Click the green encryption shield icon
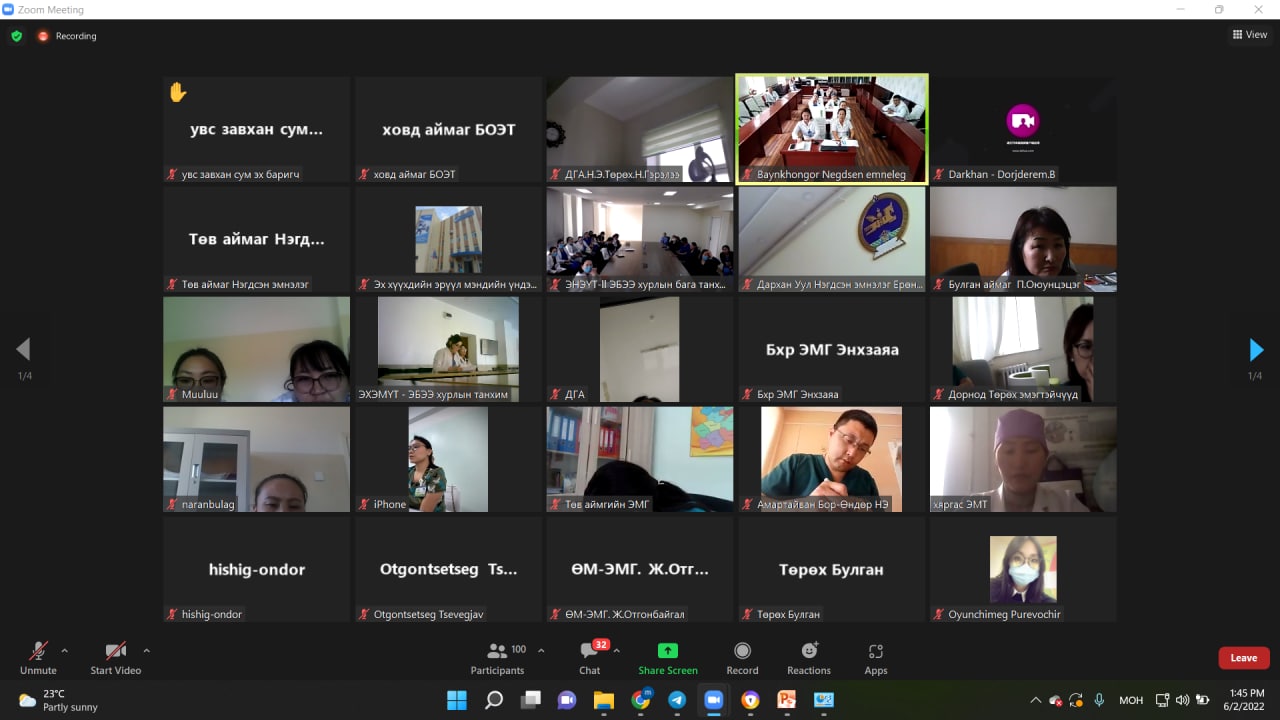The image size is (1280, 720). (x=16, y=36)
